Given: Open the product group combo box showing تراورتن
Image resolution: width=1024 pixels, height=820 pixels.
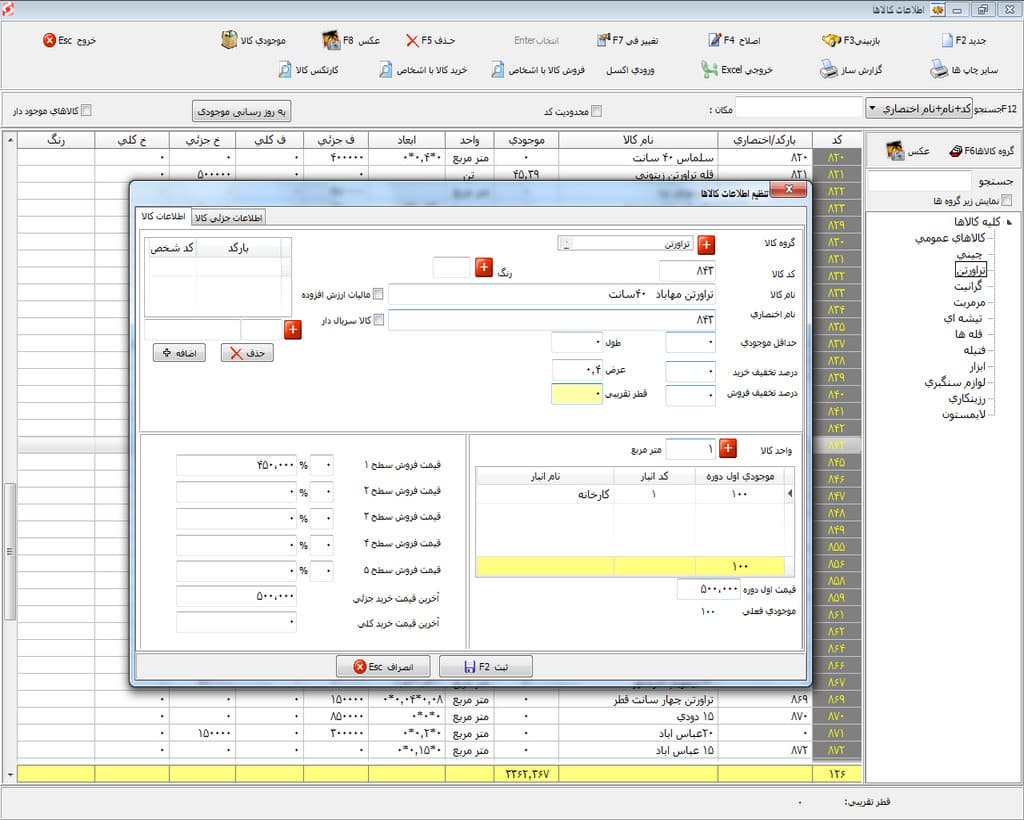Looking at the screenshot, I should (625, 244).
